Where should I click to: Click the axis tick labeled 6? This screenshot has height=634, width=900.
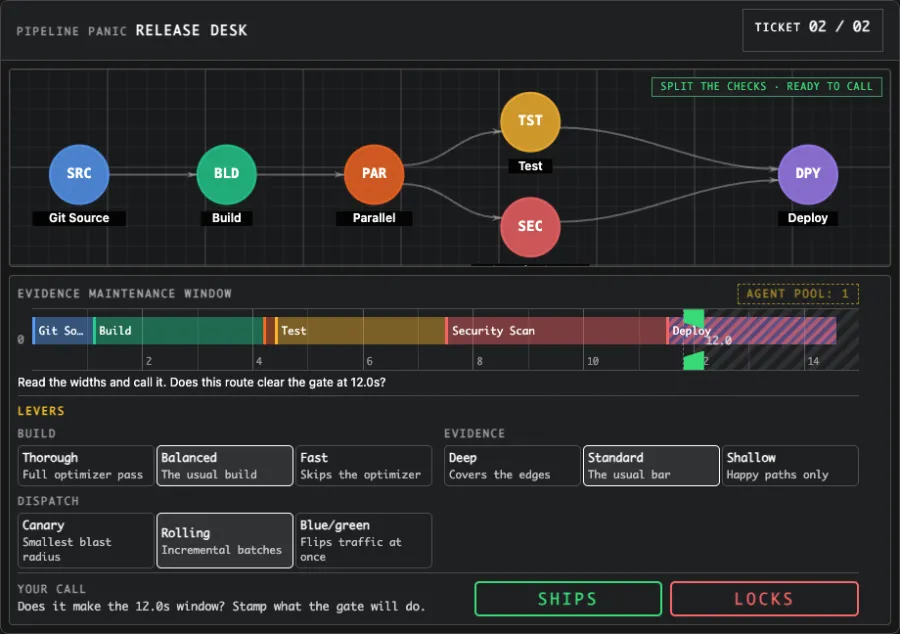[x=369, y=361]
